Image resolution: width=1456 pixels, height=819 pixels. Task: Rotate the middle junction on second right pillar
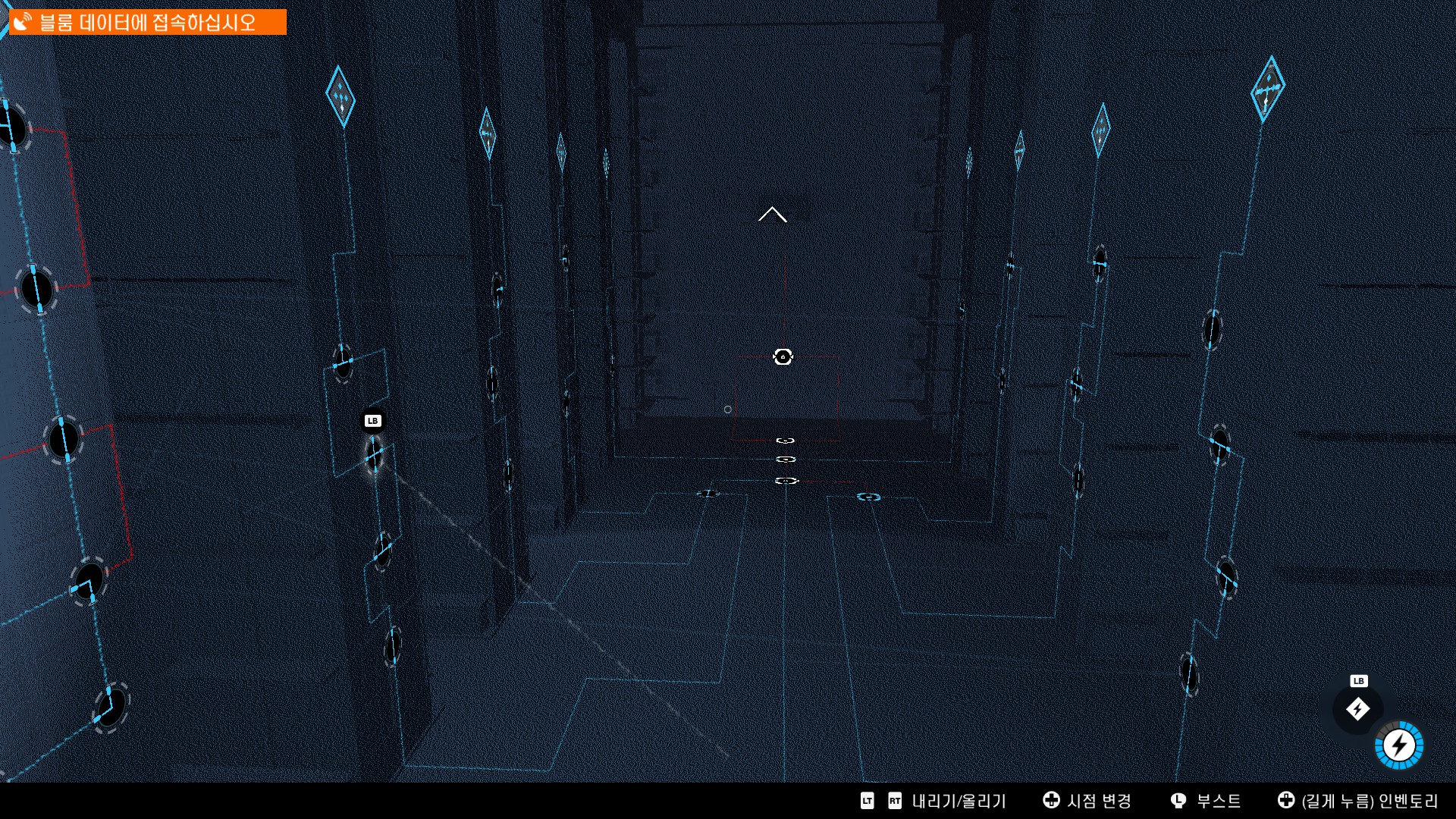(1077, 384)
